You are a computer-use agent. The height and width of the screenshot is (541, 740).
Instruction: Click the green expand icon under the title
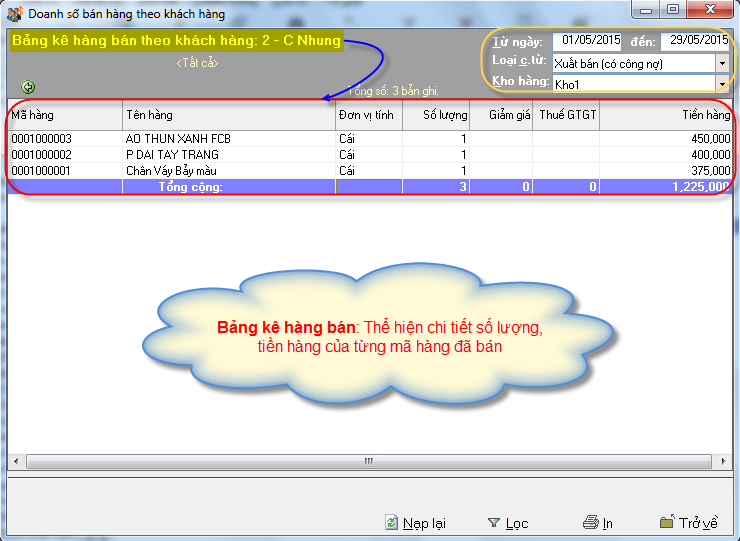pyautogui.click(x=28, y=87)
